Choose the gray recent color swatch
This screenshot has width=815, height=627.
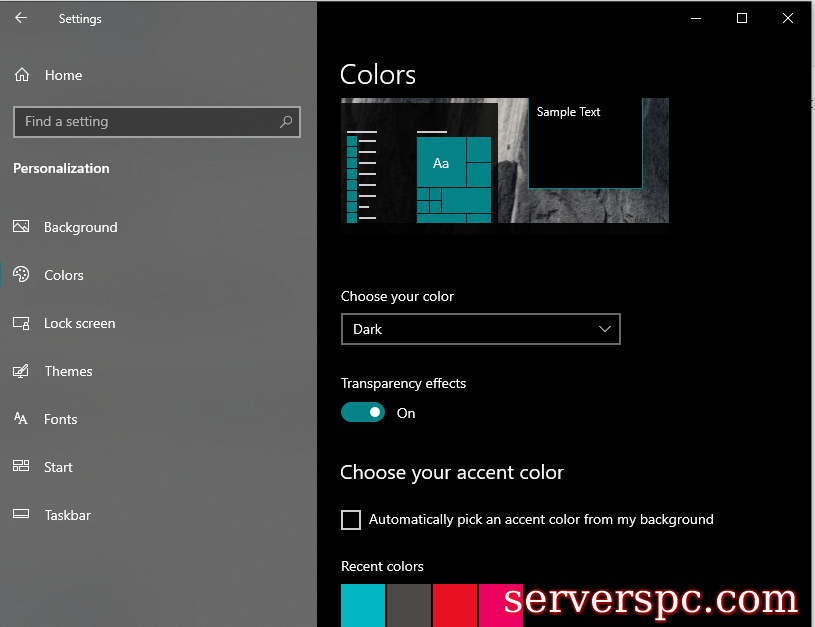[x=408, y=606]
